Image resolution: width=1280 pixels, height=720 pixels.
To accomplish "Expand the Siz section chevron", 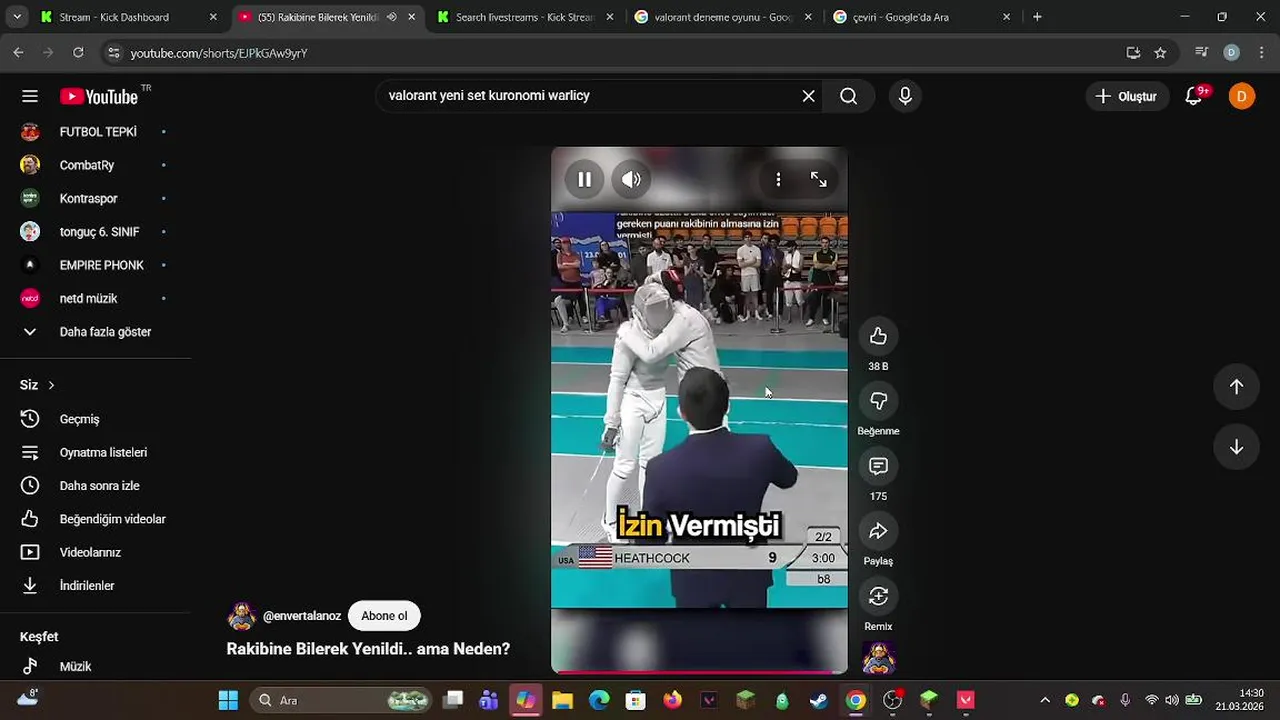I will tap(51, 385).
